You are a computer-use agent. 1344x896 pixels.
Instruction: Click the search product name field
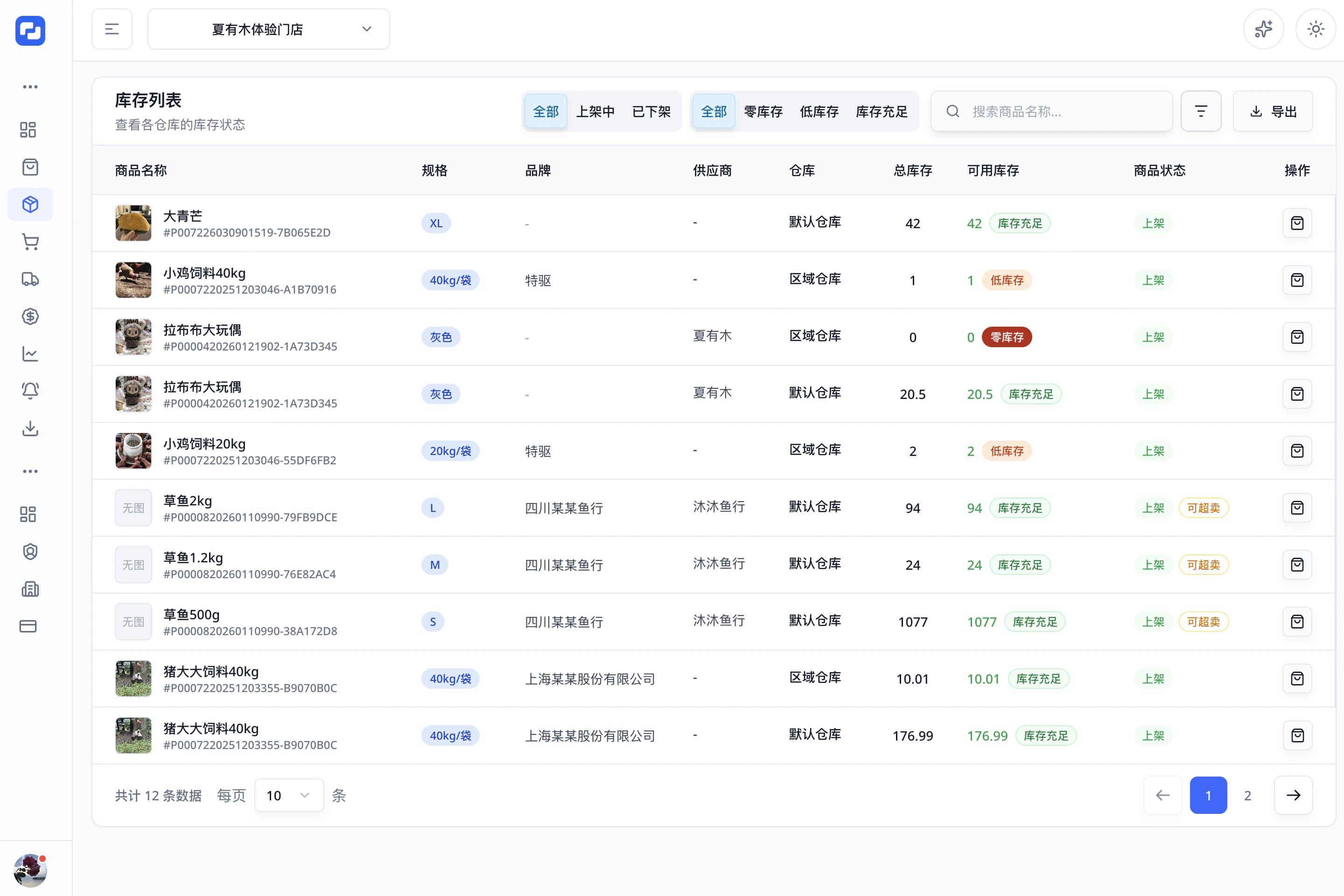tap(1051, 111)
